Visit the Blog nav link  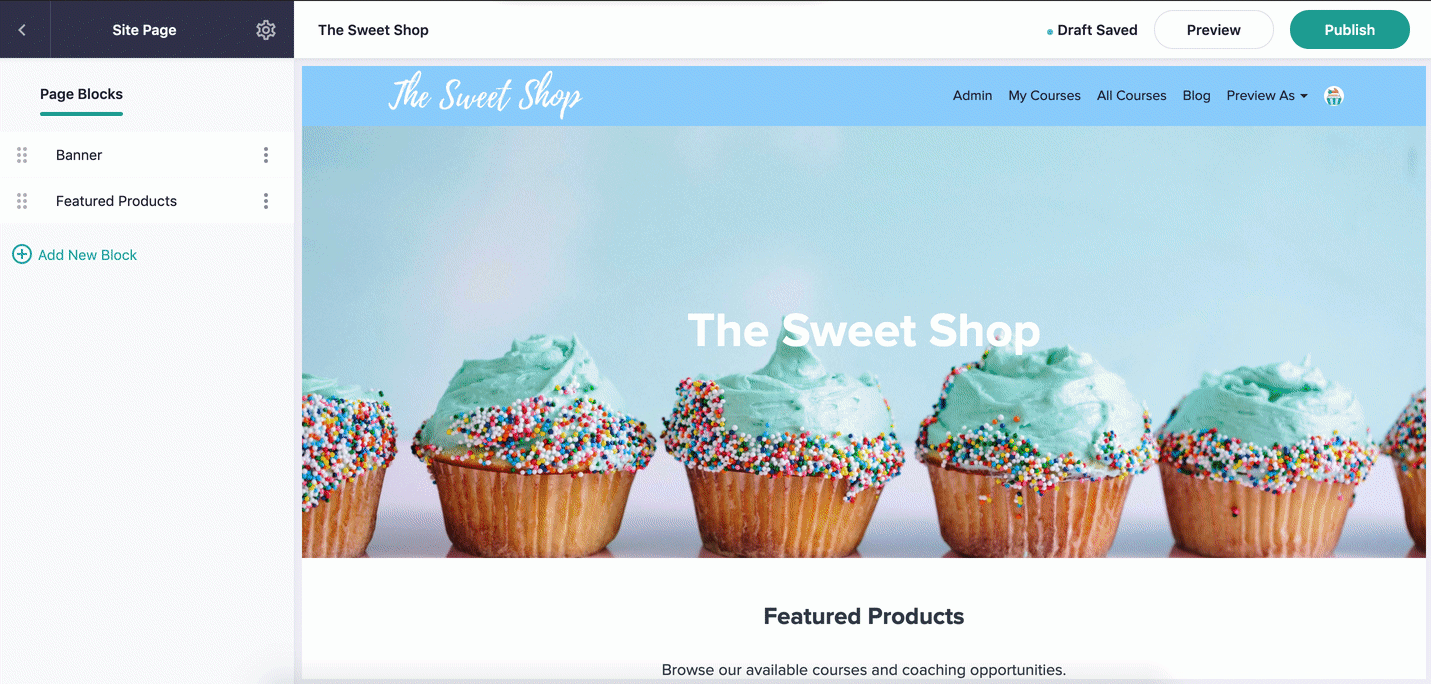click(x=1196, y=96)
